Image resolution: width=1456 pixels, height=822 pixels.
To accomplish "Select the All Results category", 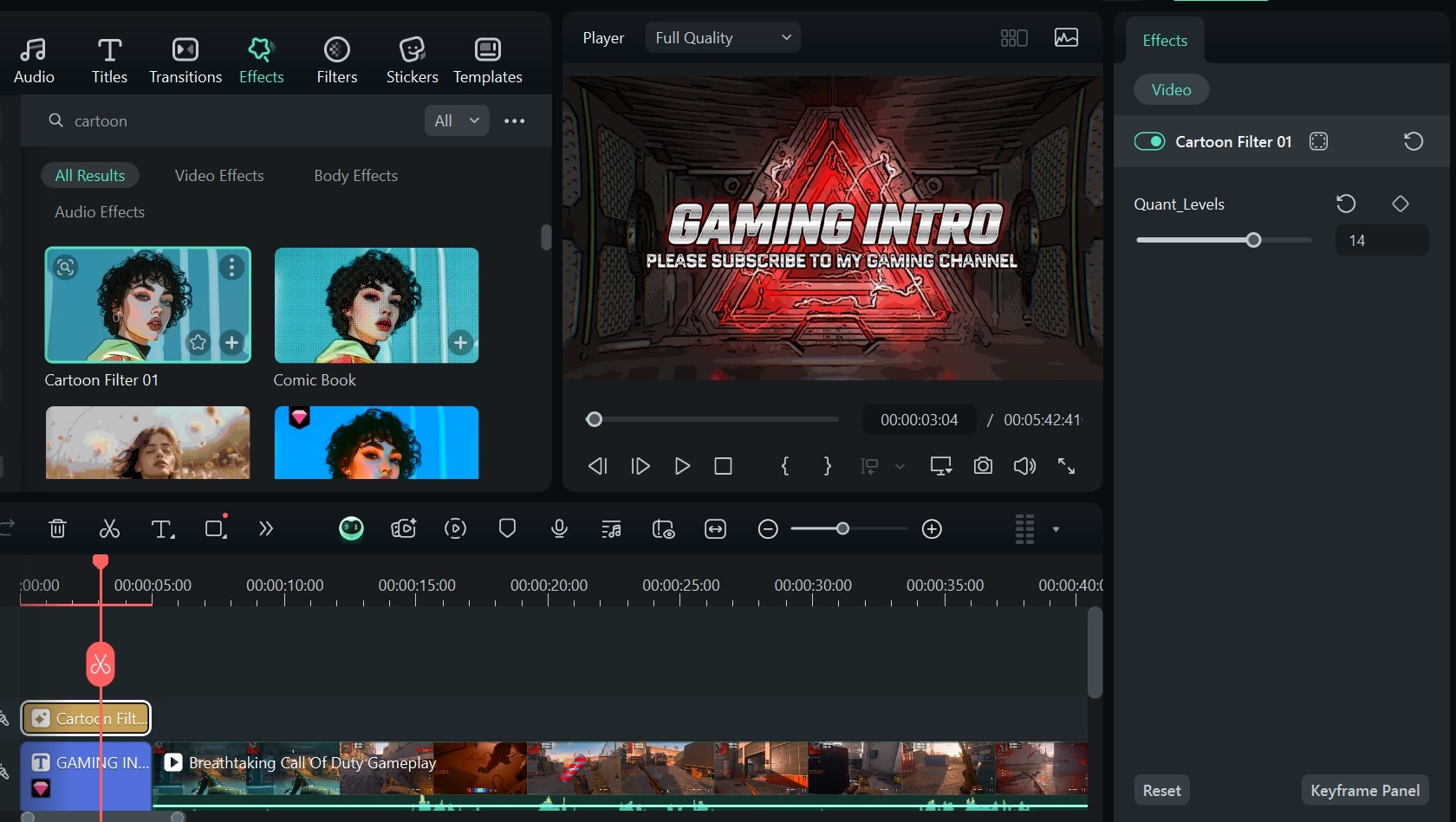I will 90,175.
